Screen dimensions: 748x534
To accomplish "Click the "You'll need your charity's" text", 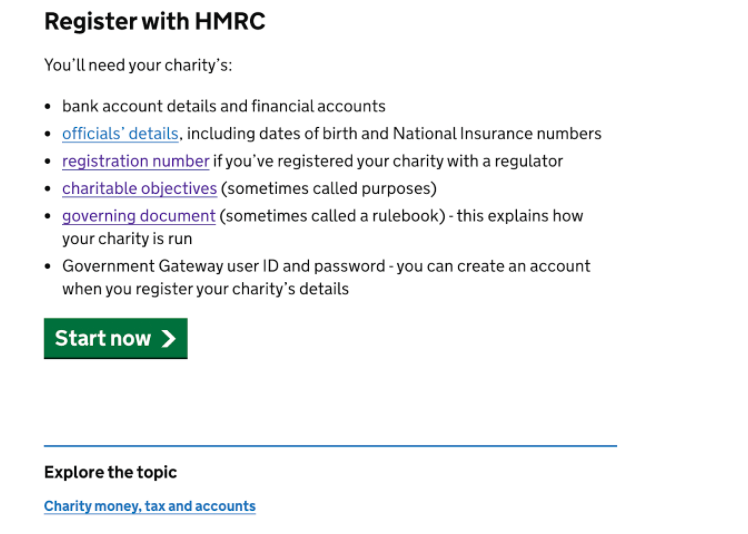I will point(138,66).
